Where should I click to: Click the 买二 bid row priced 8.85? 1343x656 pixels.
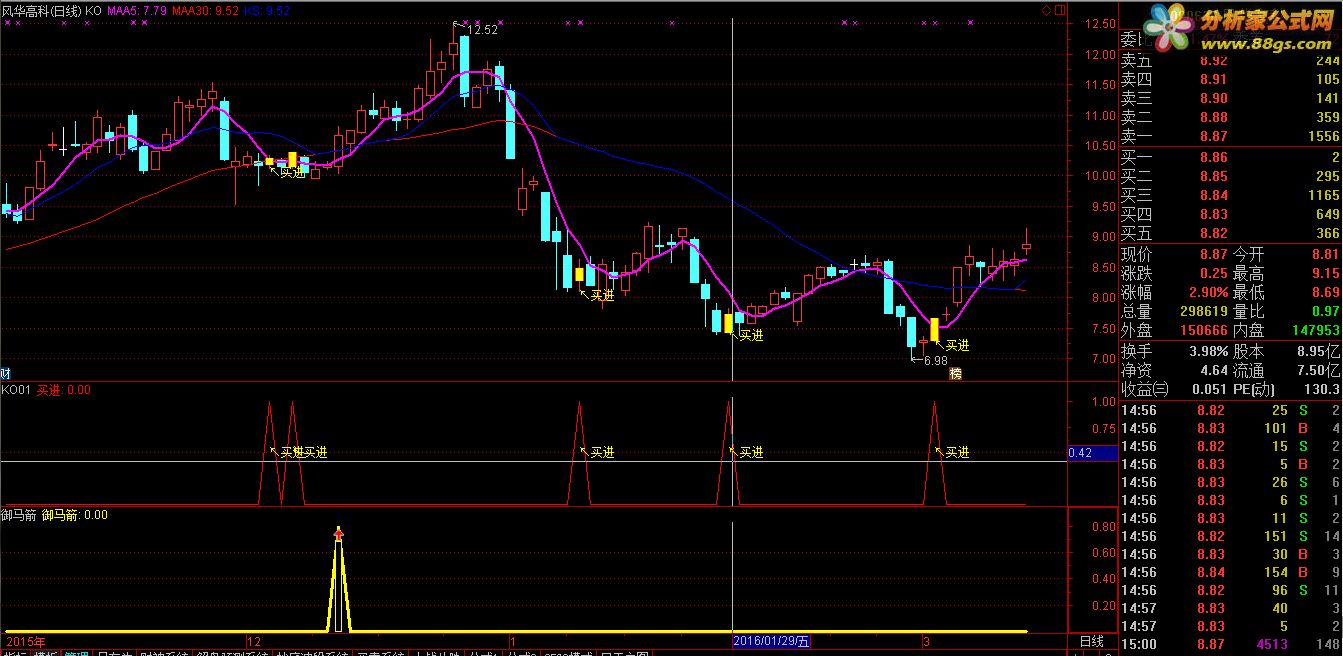coord(1229,176)
